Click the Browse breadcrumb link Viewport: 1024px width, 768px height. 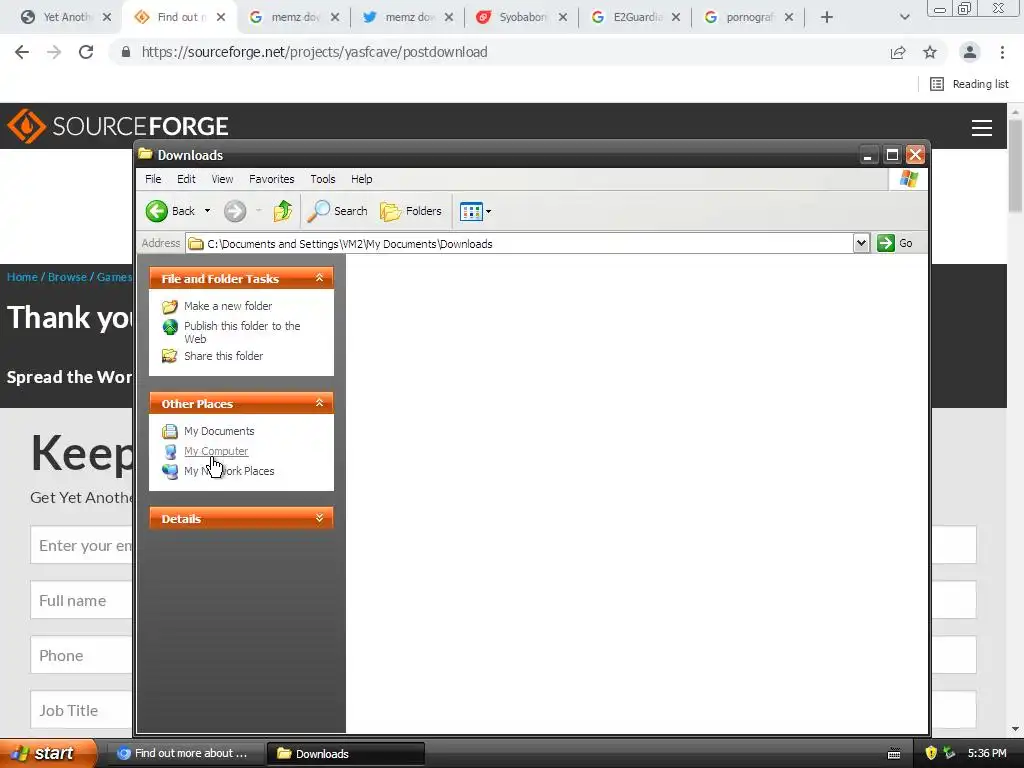point(67,277)
